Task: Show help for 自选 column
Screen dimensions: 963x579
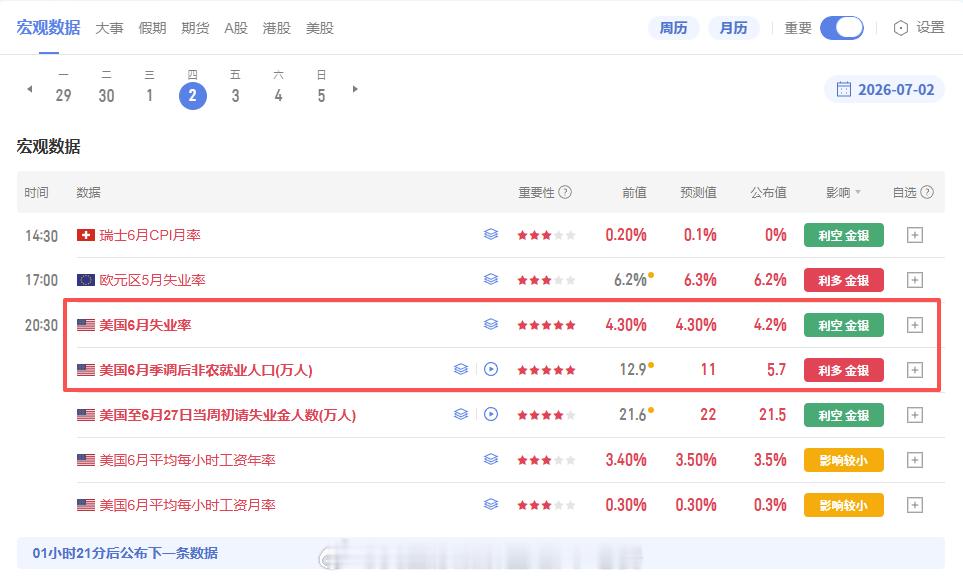Action: (927, 192)
